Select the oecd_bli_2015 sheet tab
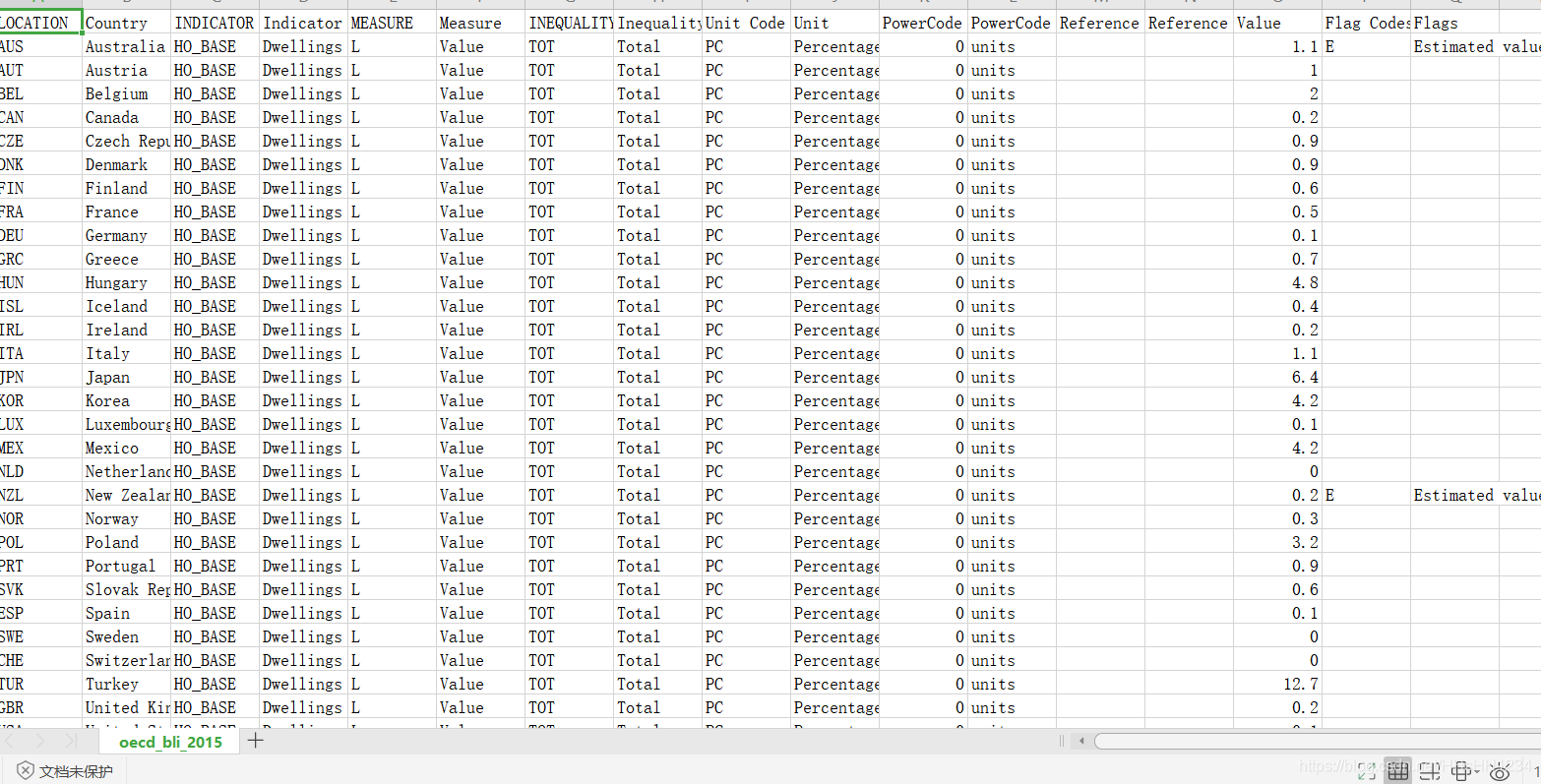1541x784 pixels. coord(170,742)
